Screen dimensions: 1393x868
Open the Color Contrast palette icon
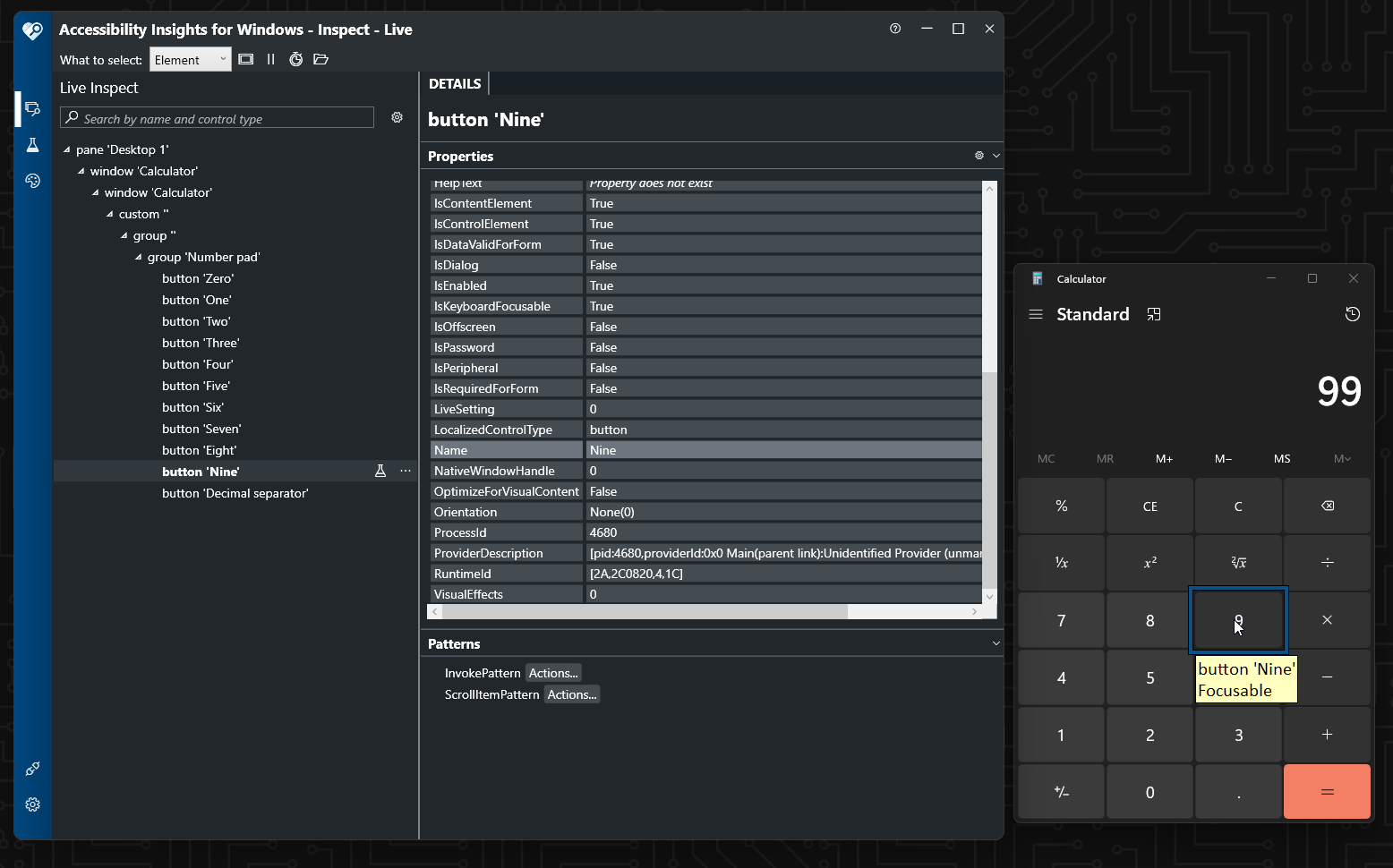click(x=33, y=181)
